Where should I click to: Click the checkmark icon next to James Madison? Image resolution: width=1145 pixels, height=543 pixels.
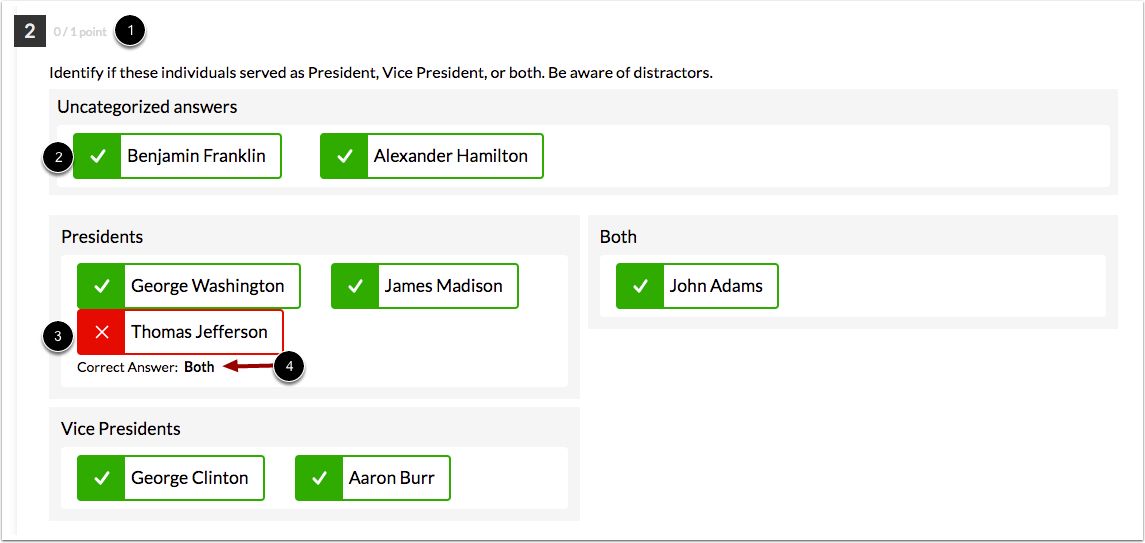tap(356, 286)
